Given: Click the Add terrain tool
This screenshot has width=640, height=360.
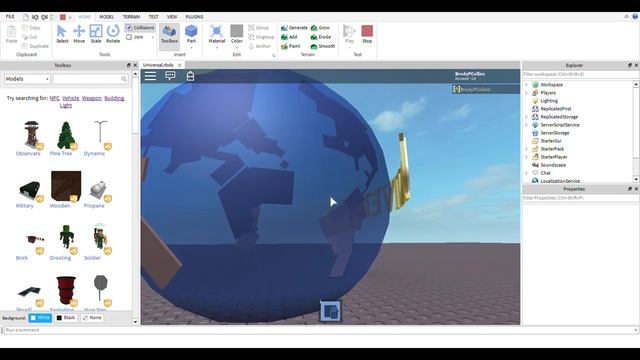Looking at the screenshot, I should 289,37.
